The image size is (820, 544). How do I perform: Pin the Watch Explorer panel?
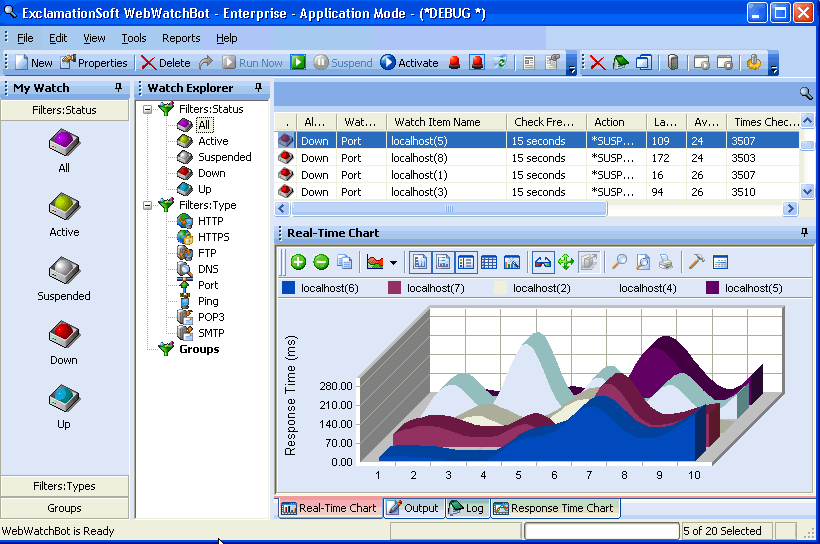(x=258, y=88)
